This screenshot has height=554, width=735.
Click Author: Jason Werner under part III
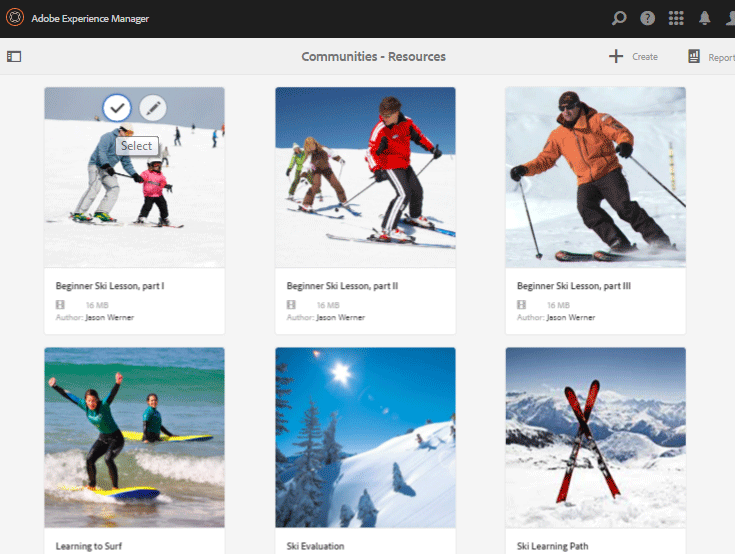556,317
